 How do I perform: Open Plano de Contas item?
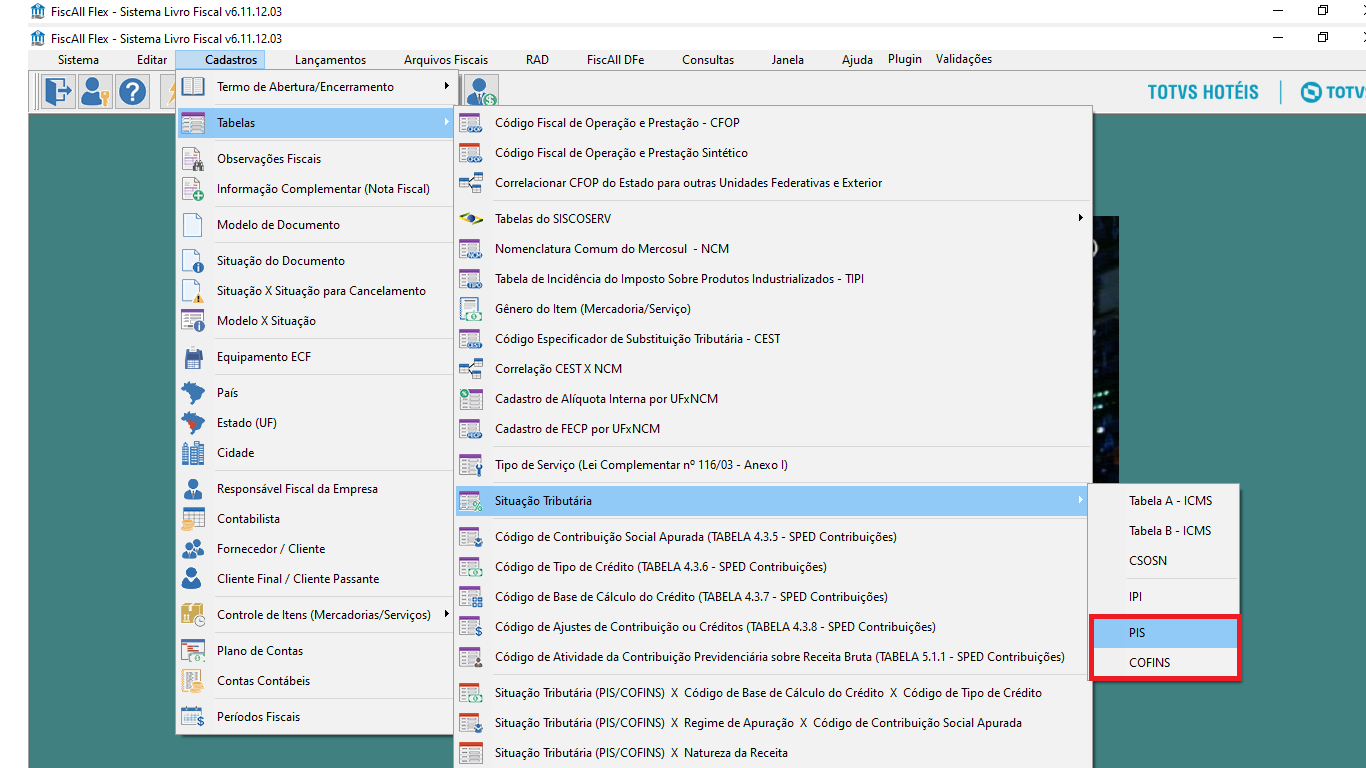click(315, 651)
